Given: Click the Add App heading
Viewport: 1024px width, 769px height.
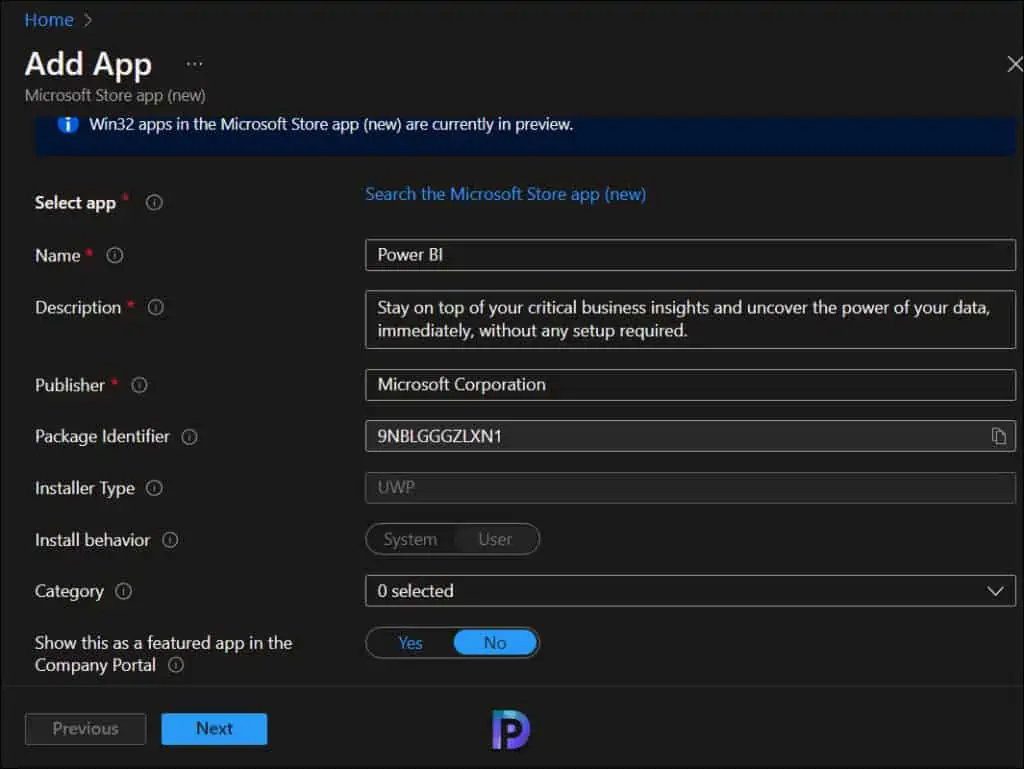Looking at the screenshot, I should pos(88,64).
